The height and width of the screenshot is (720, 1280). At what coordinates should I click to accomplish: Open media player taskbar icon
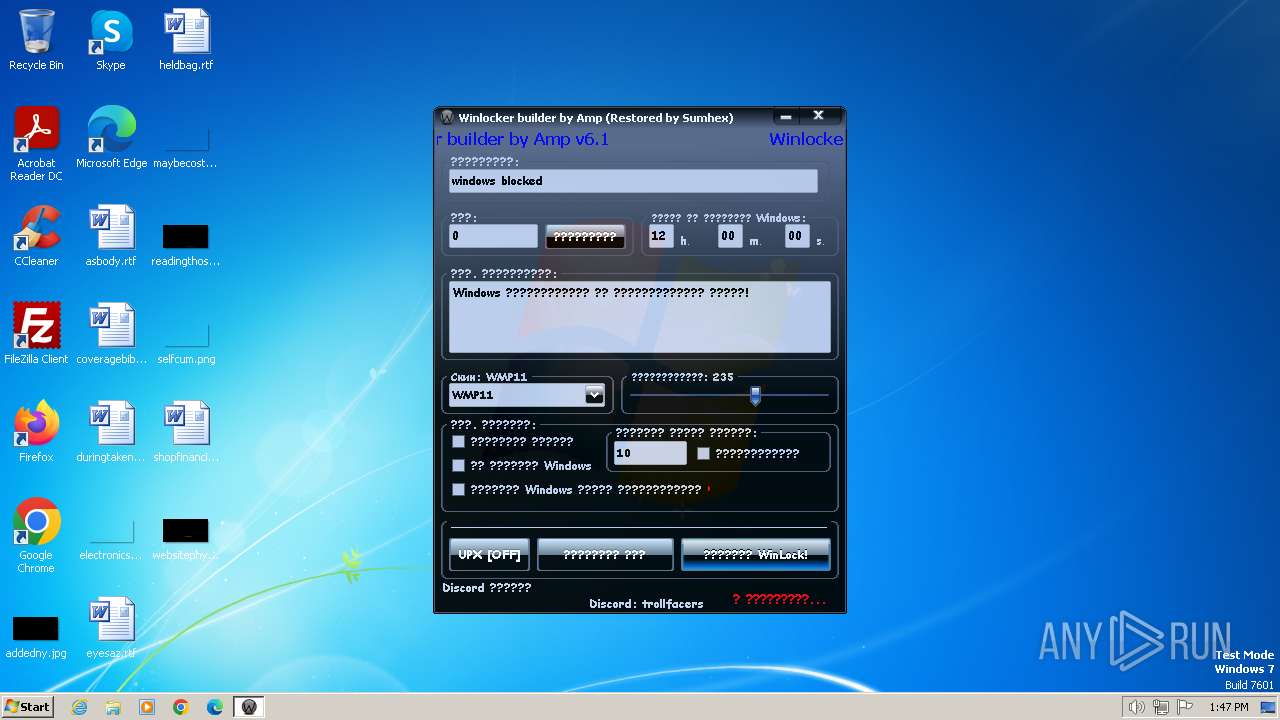coord(147,707)
